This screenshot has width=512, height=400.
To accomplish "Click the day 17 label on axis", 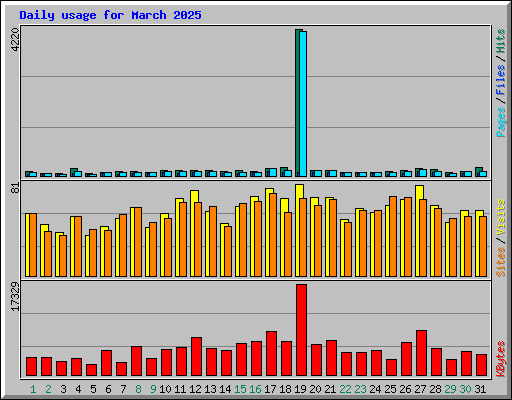I will 270,389.
